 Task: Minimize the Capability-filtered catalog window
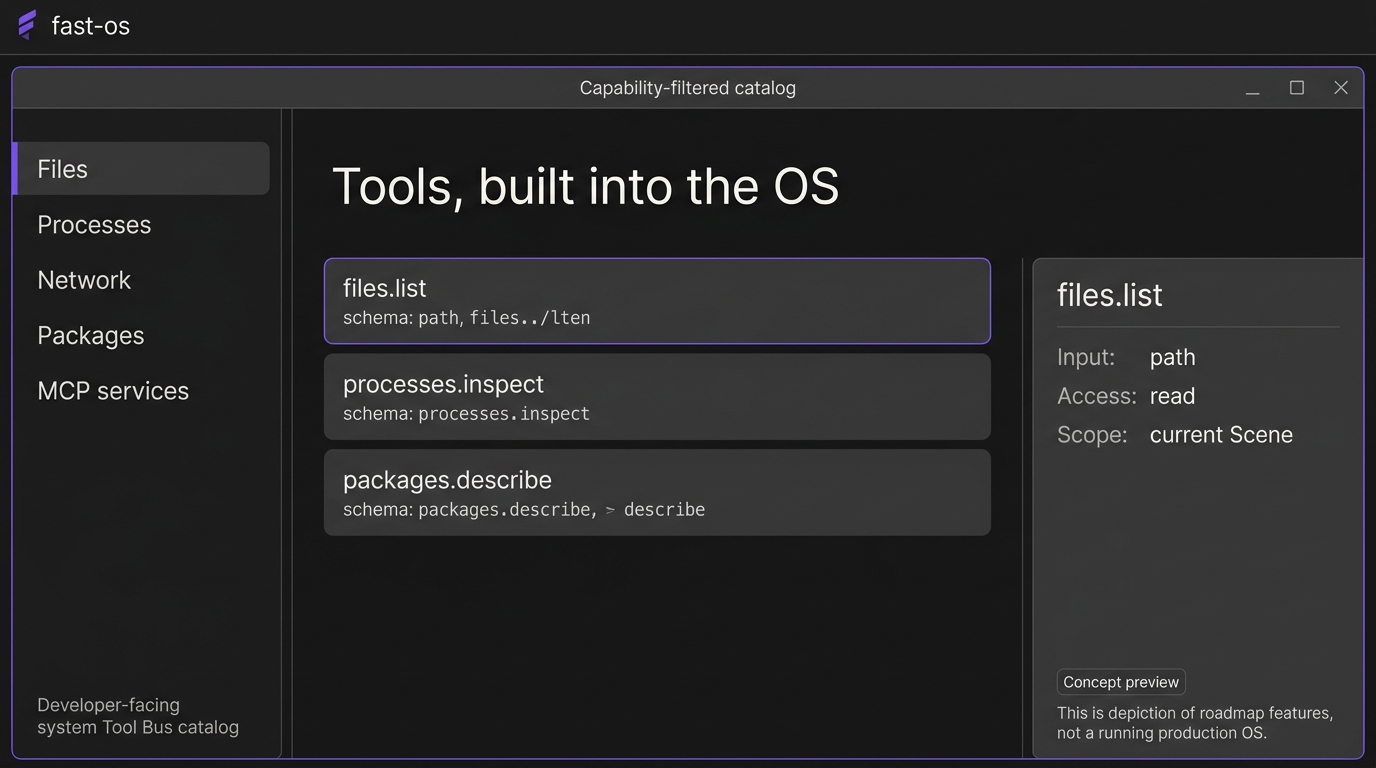pyautogui.click(x=1252, y=88)
